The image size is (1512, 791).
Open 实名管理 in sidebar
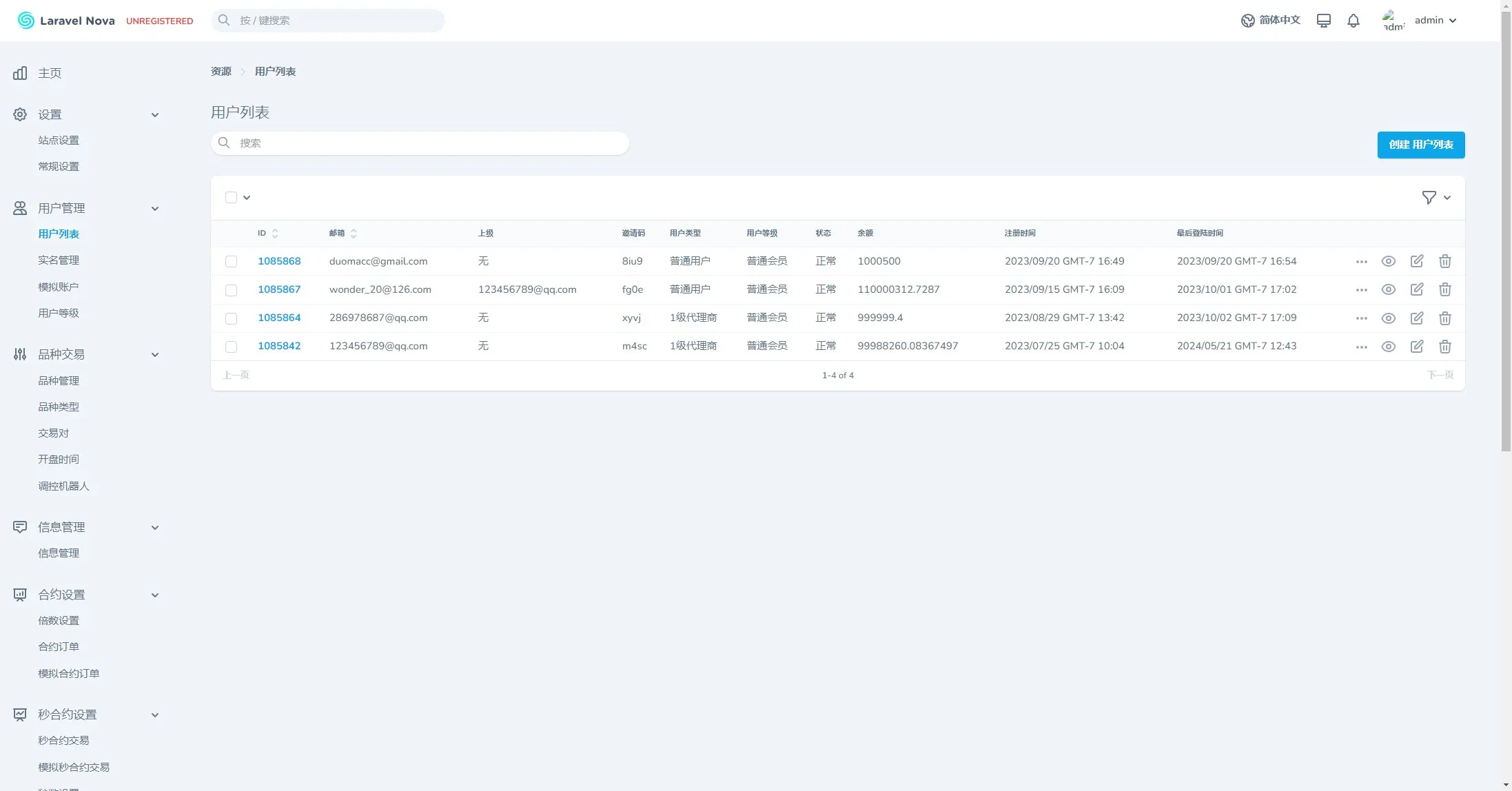59,260
